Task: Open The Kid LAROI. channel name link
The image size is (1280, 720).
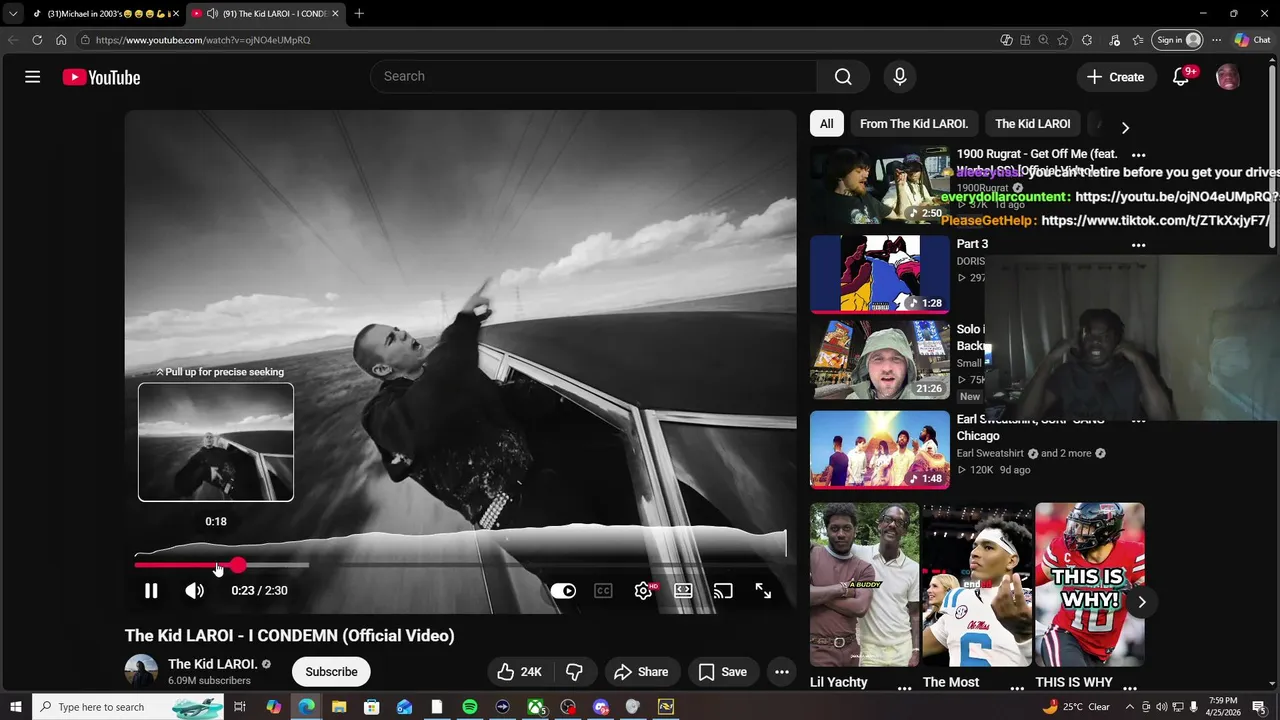Action: point(212,664)
